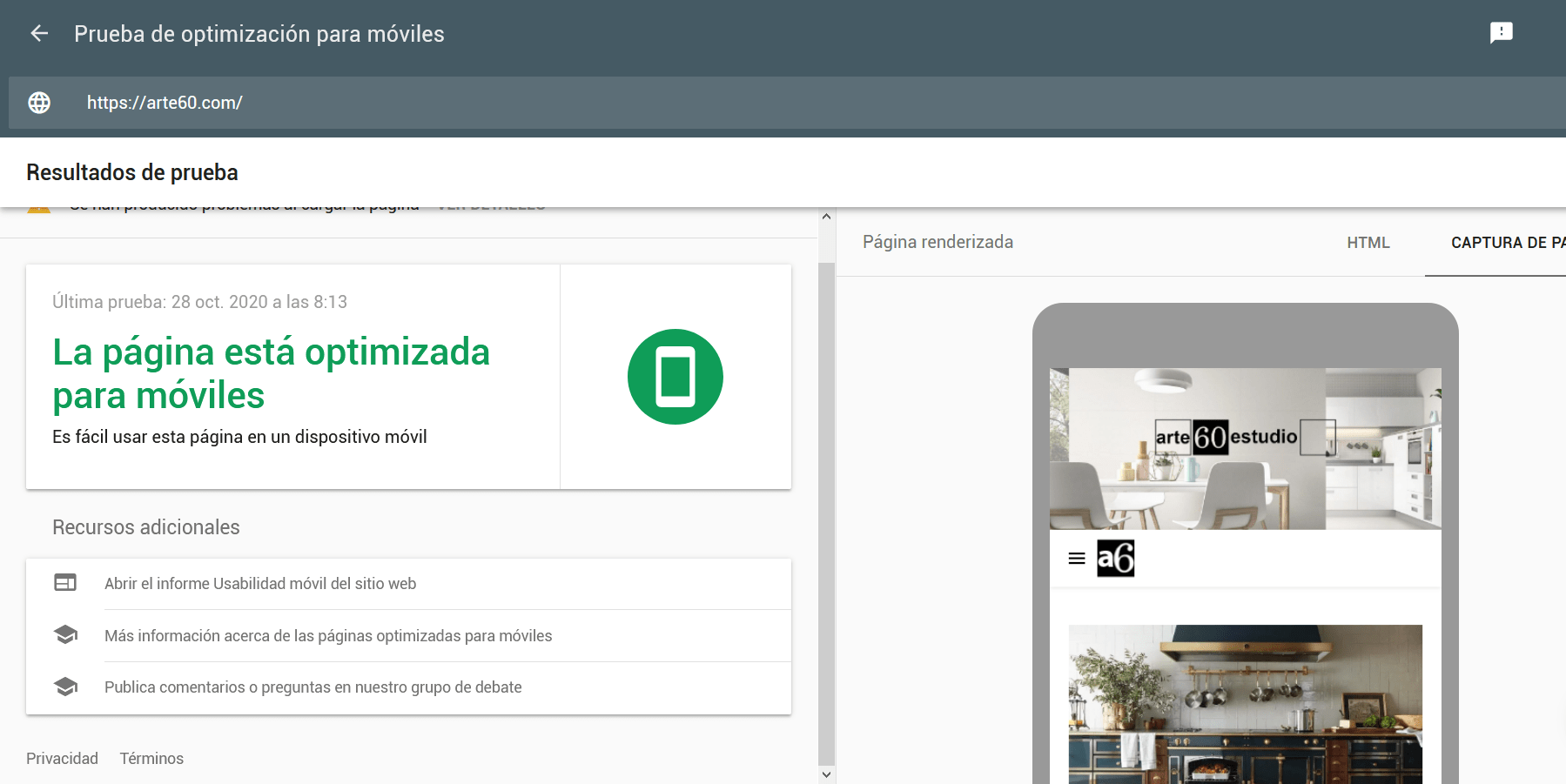Open 'Más información acerca de las páginas' link
The height and width of the screenshot is (784, 1566).
pyautogui.click(x=328, y=636)
